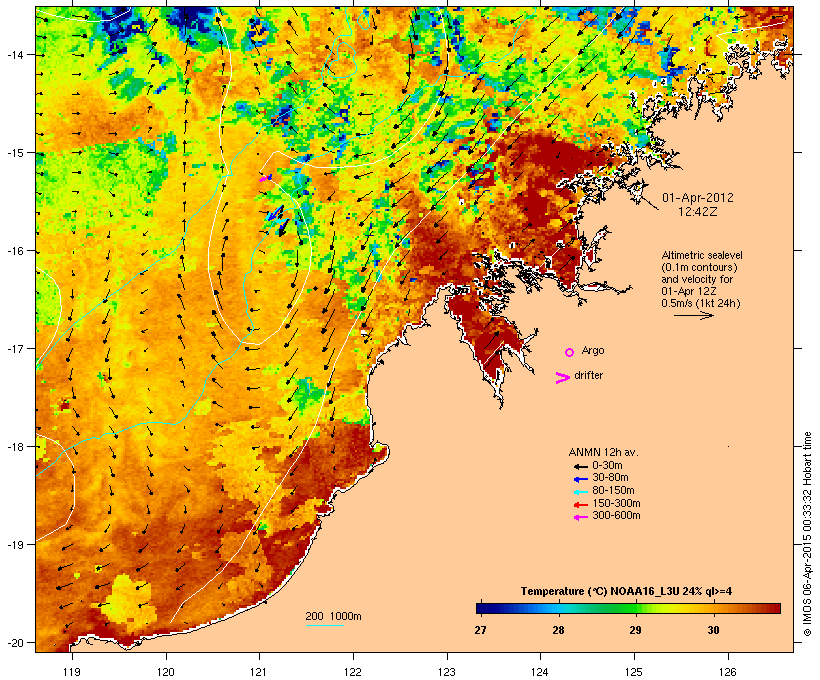The width and height of the screenshot is (820, 680).
Task: Click the longitude label 122
Action: [x=353, y=672]
